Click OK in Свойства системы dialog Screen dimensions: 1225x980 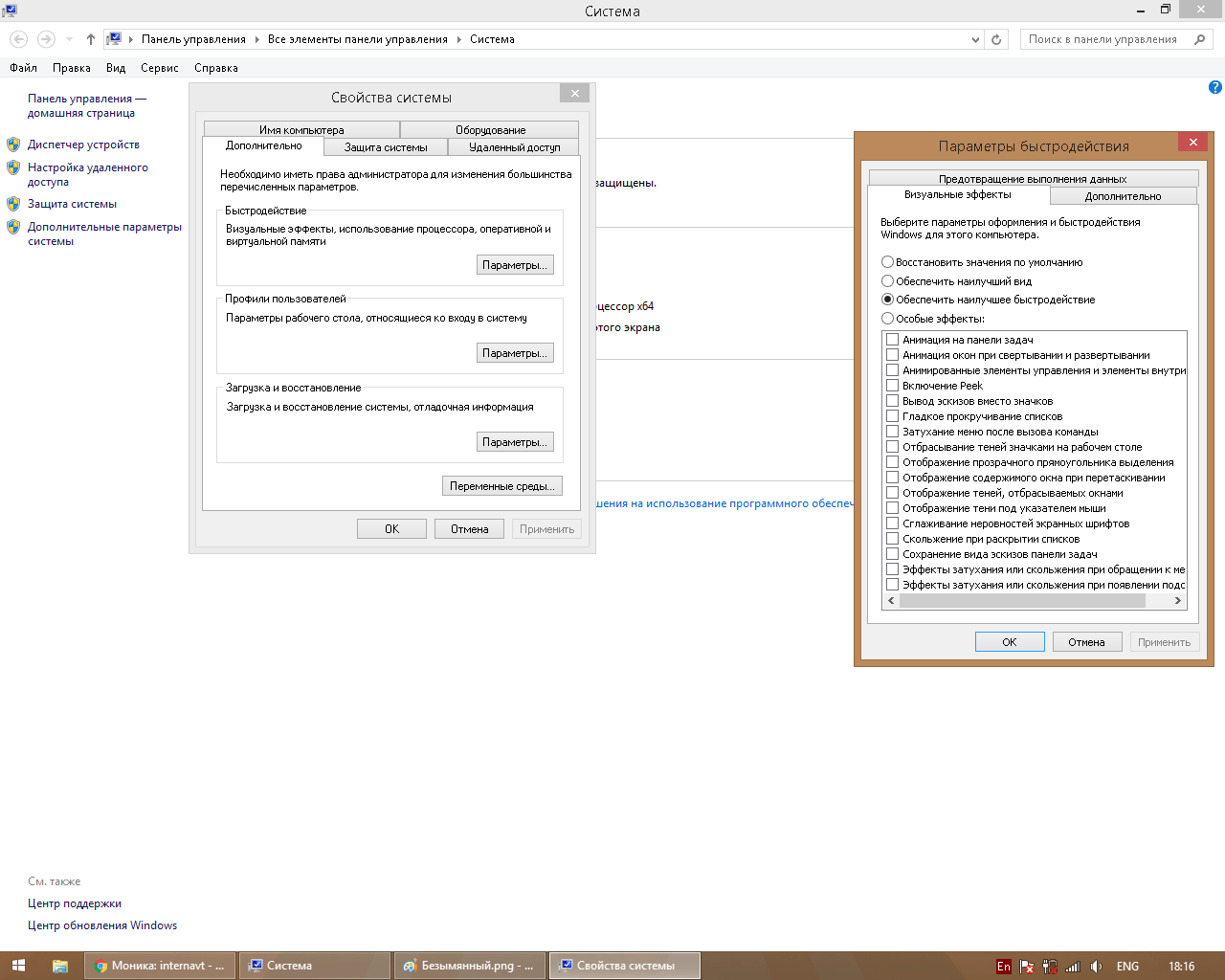tap(391, 529)
